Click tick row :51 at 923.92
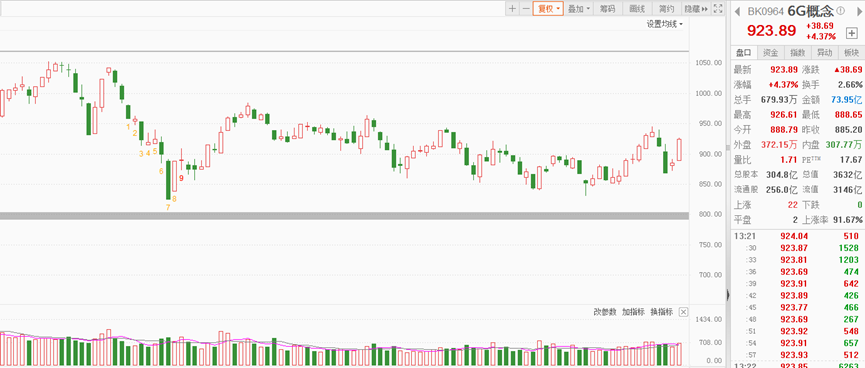This screenshot has width=865, height=368. [798, 331]
